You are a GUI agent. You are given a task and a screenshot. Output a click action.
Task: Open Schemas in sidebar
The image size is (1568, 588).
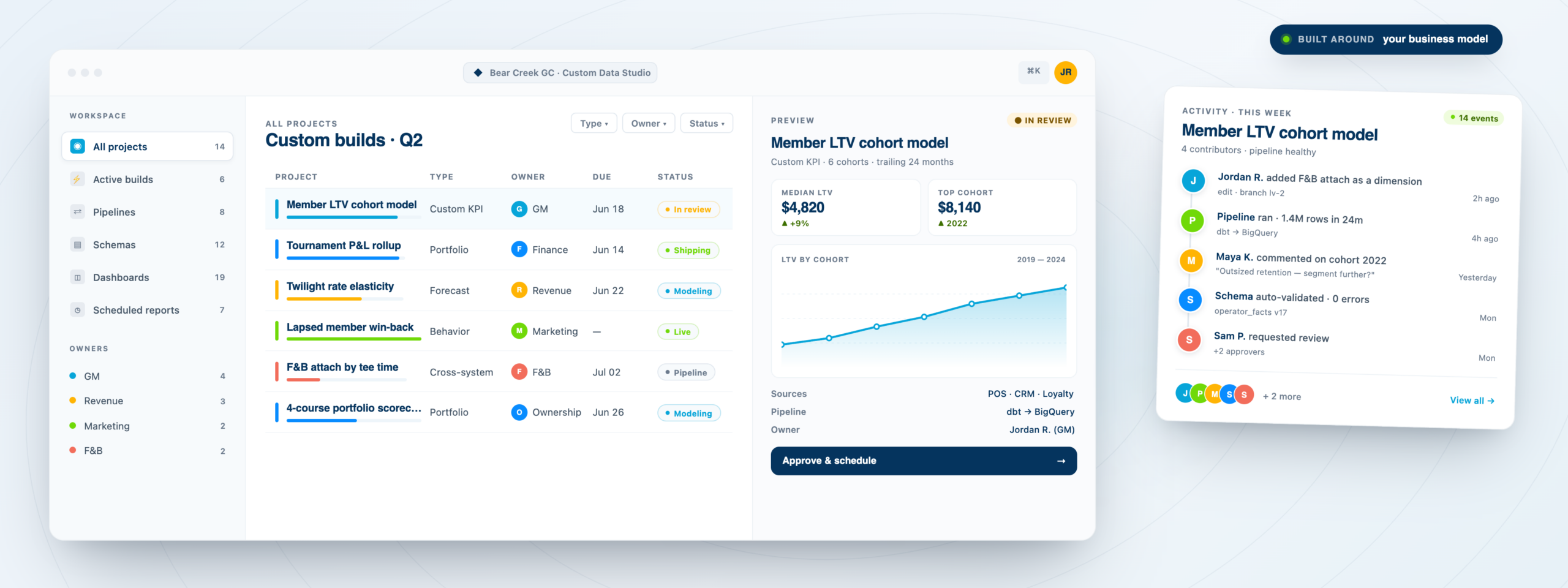pos(148,244)
